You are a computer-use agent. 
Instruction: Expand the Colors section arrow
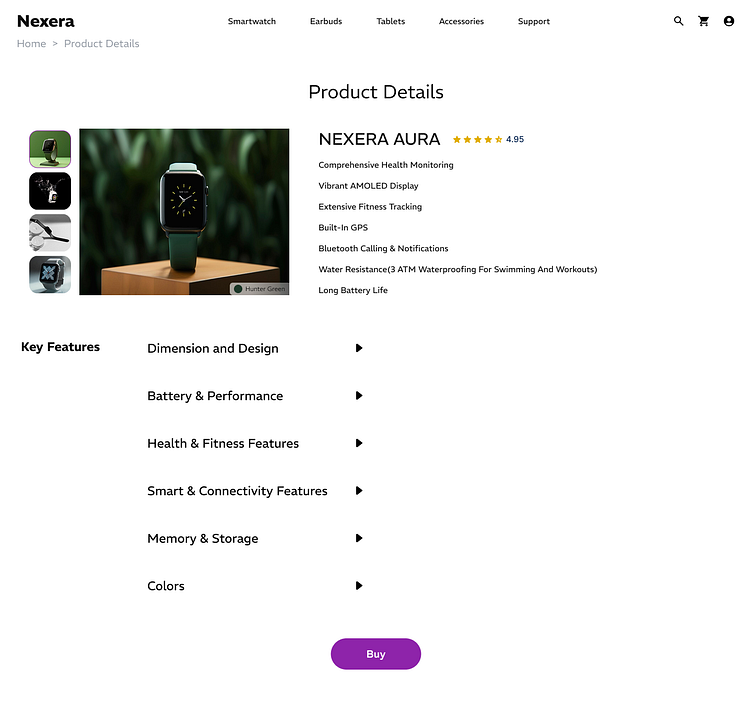point(359,586)
